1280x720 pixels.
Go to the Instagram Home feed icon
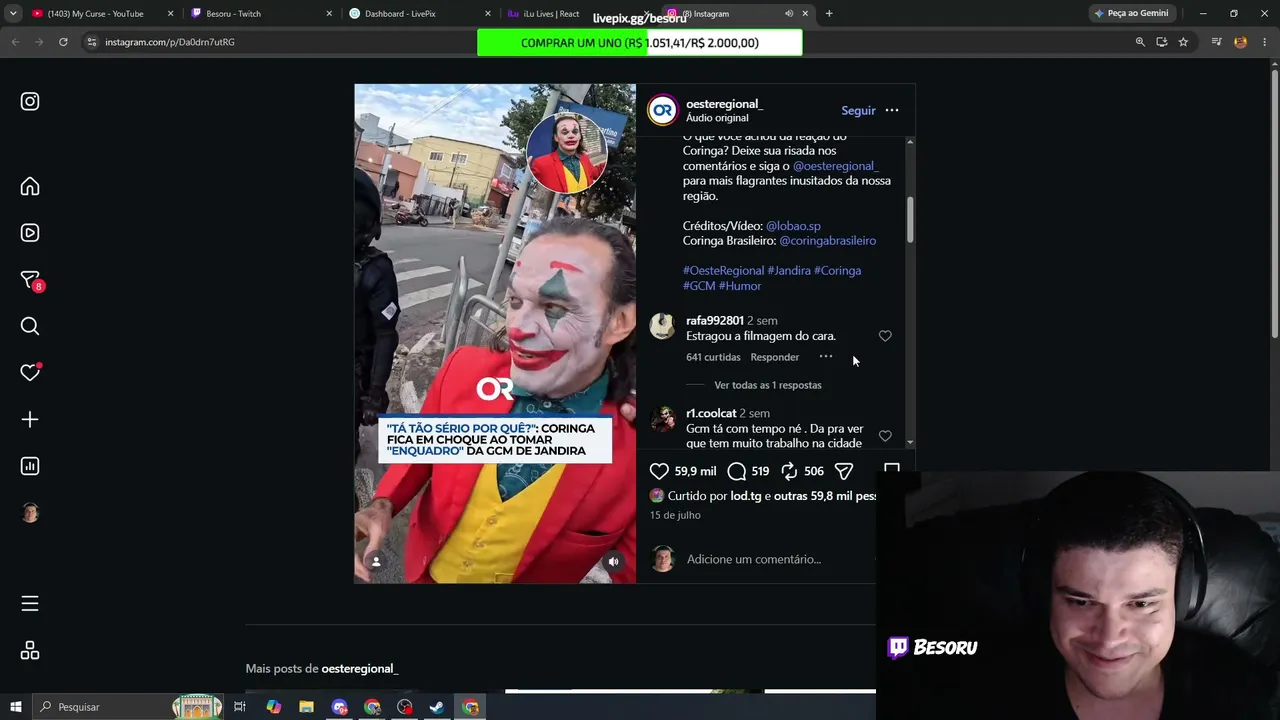click(30, 186)
